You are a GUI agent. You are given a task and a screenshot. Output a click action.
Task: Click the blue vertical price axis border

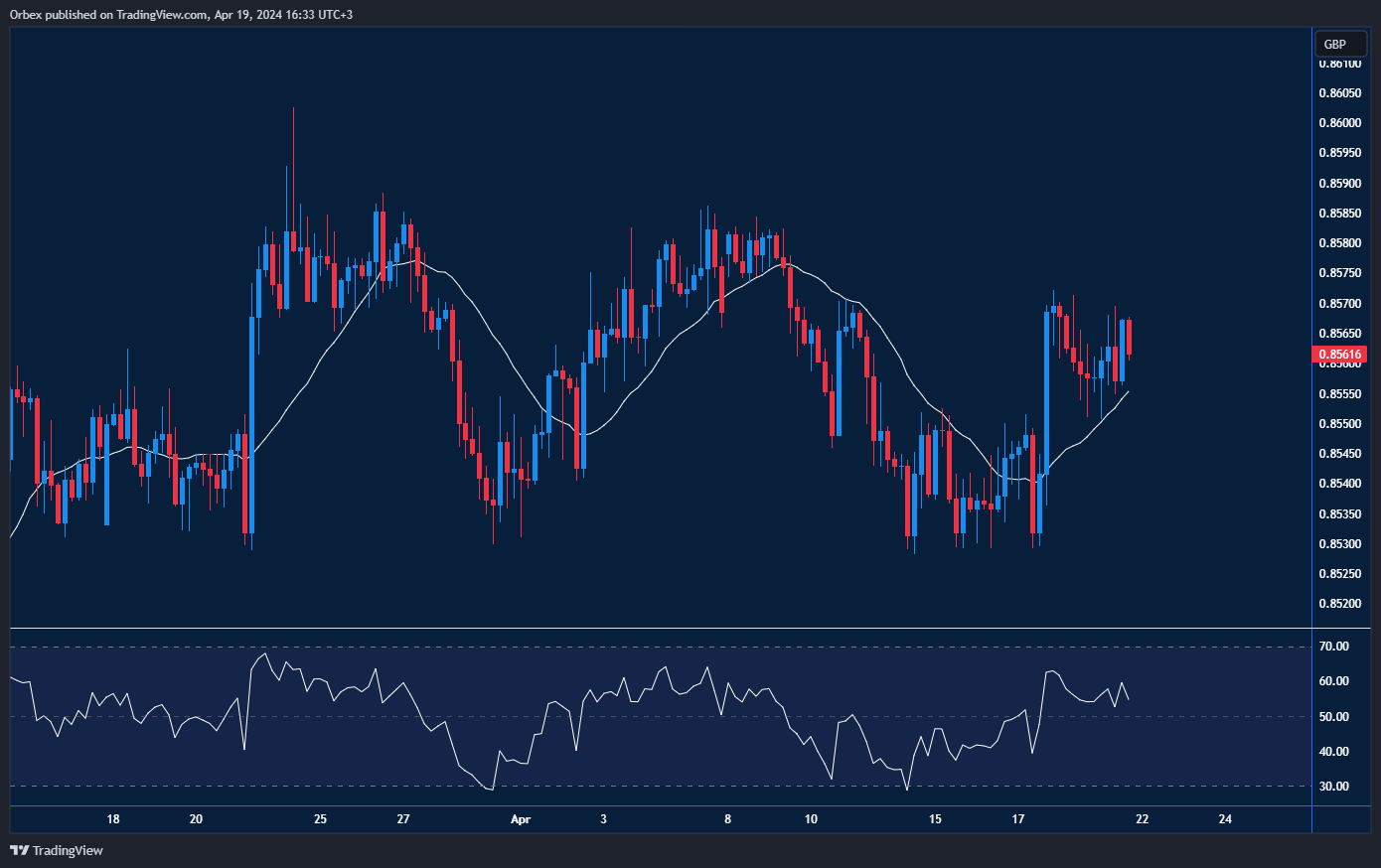point(1311,397)
